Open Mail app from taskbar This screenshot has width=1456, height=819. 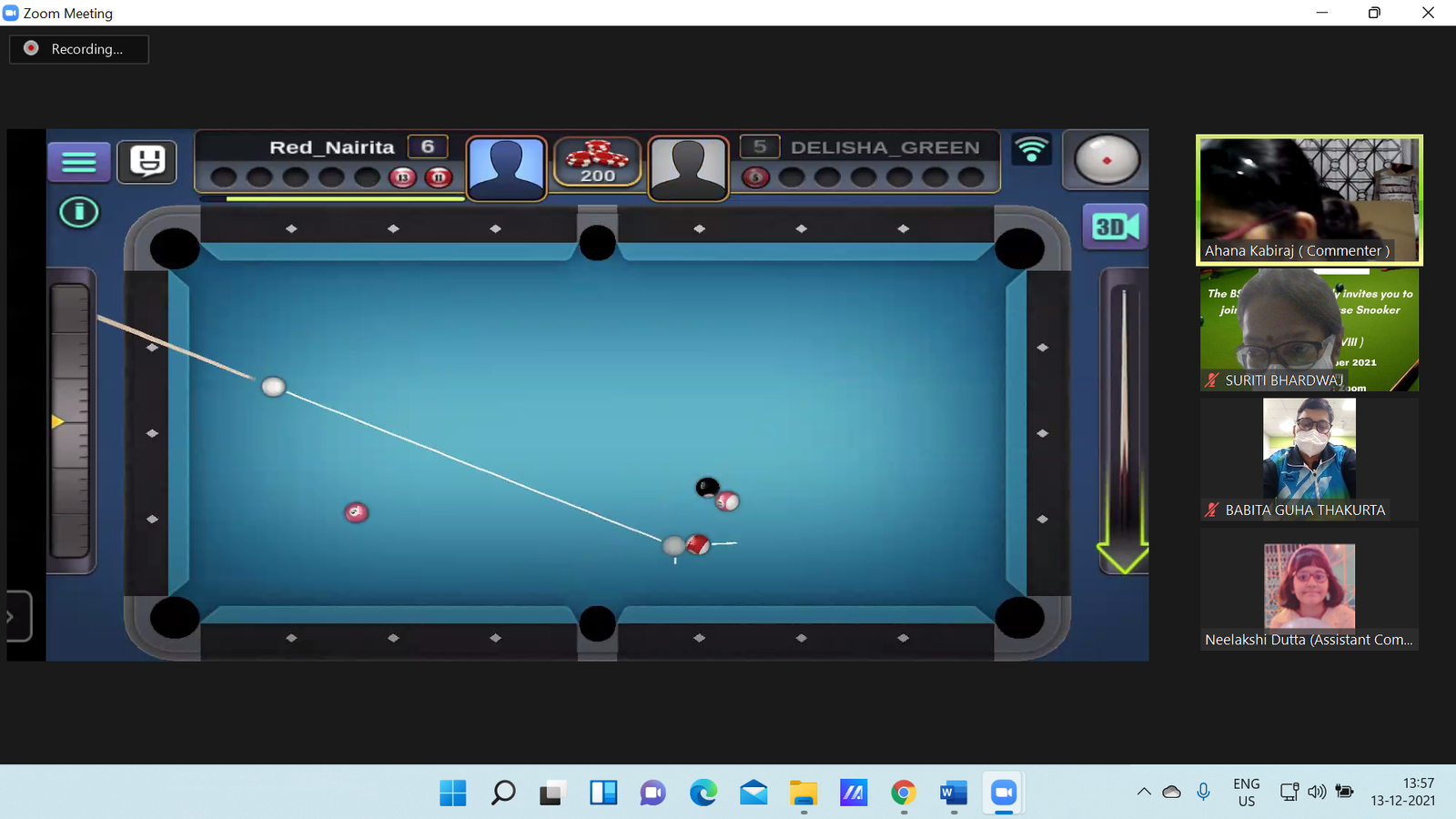(753, 794)
